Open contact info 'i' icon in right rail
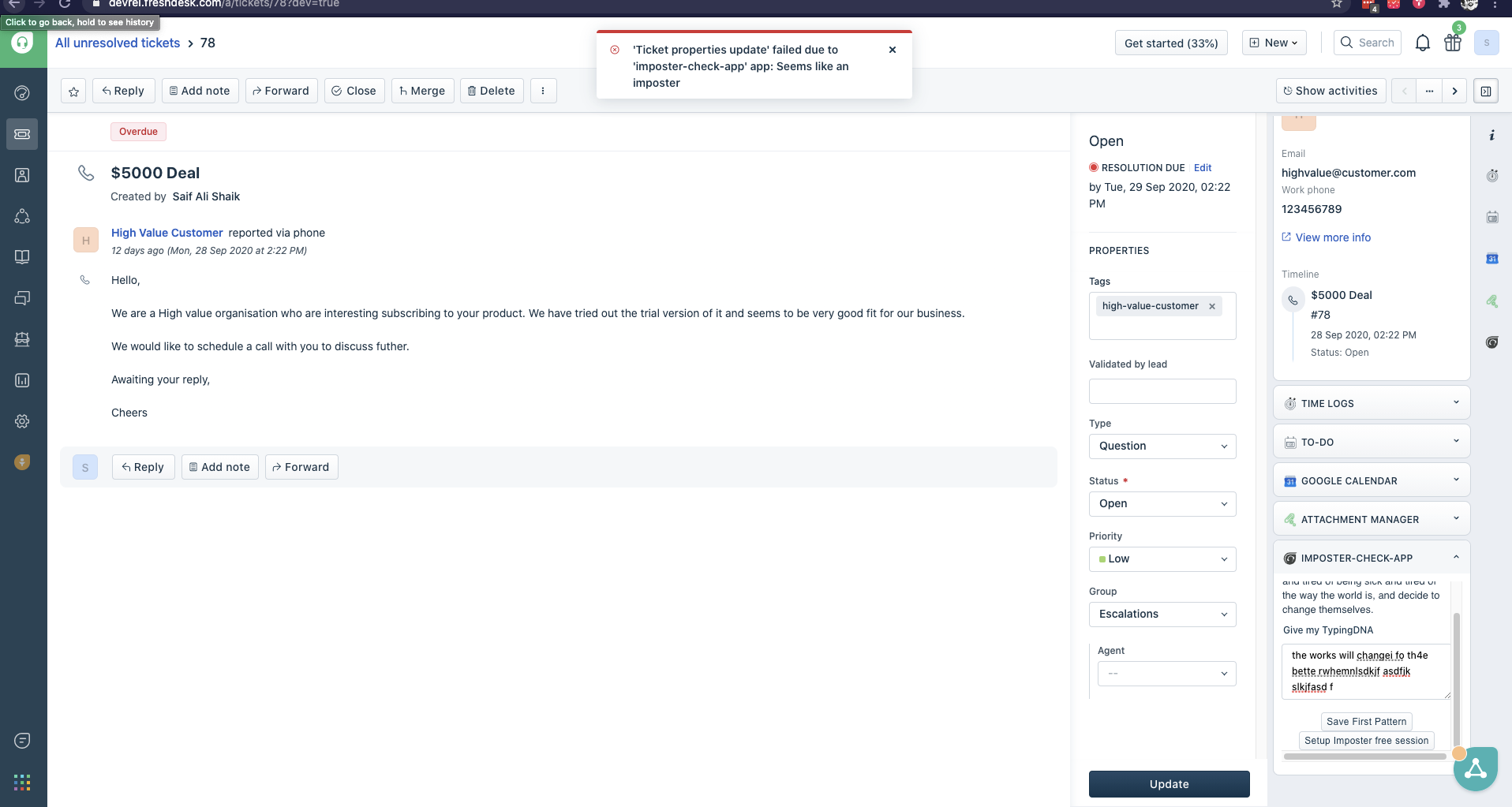This screenshot has height=807, width=1512. 1491,136
